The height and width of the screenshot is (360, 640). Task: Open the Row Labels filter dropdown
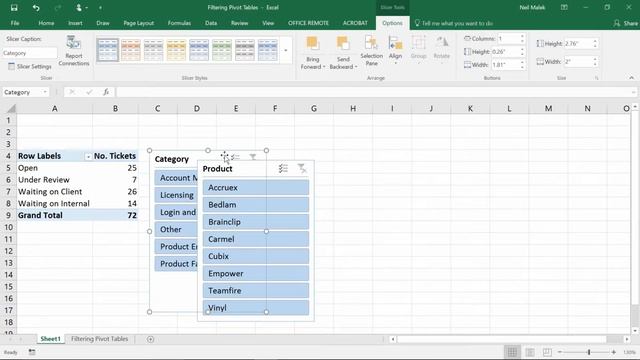88,156
